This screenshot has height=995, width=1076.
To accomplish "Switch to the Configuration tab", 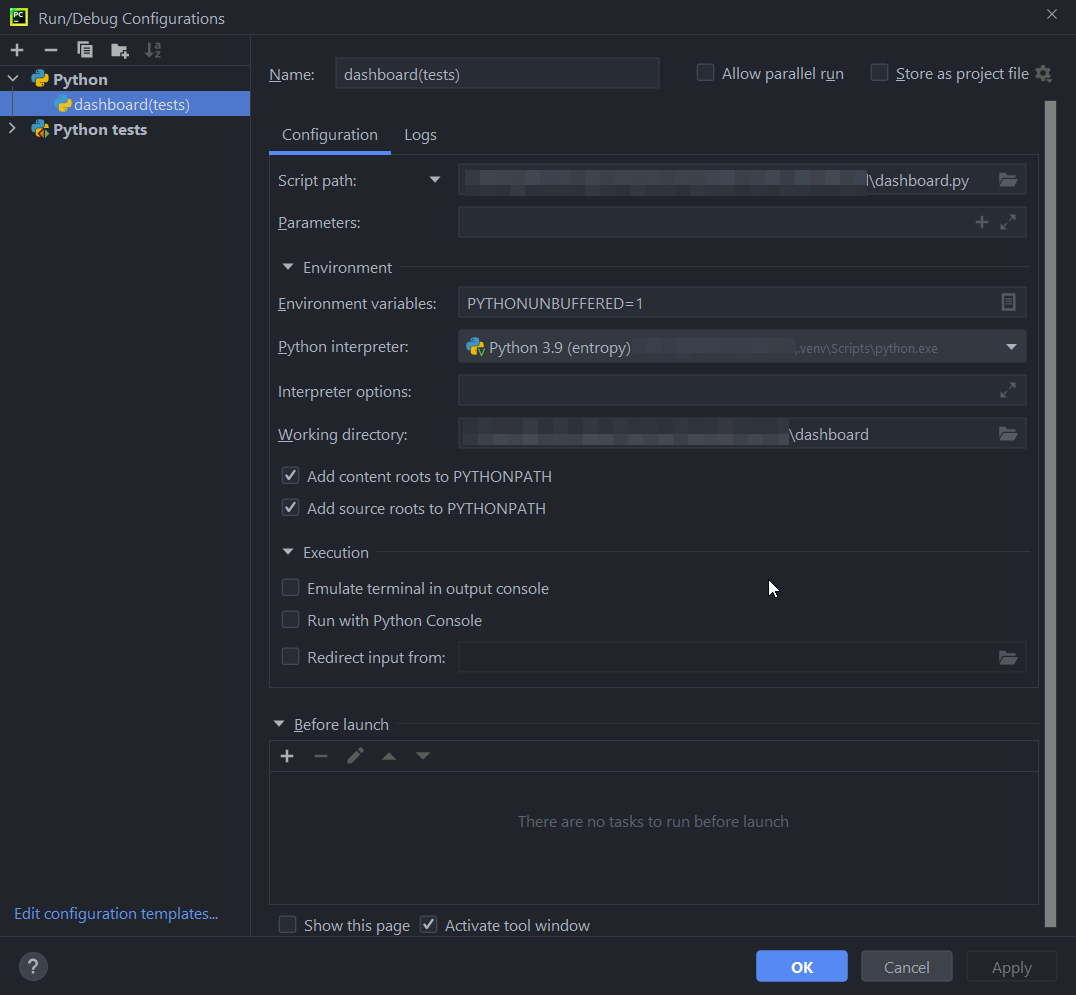I will click(330, 135).
